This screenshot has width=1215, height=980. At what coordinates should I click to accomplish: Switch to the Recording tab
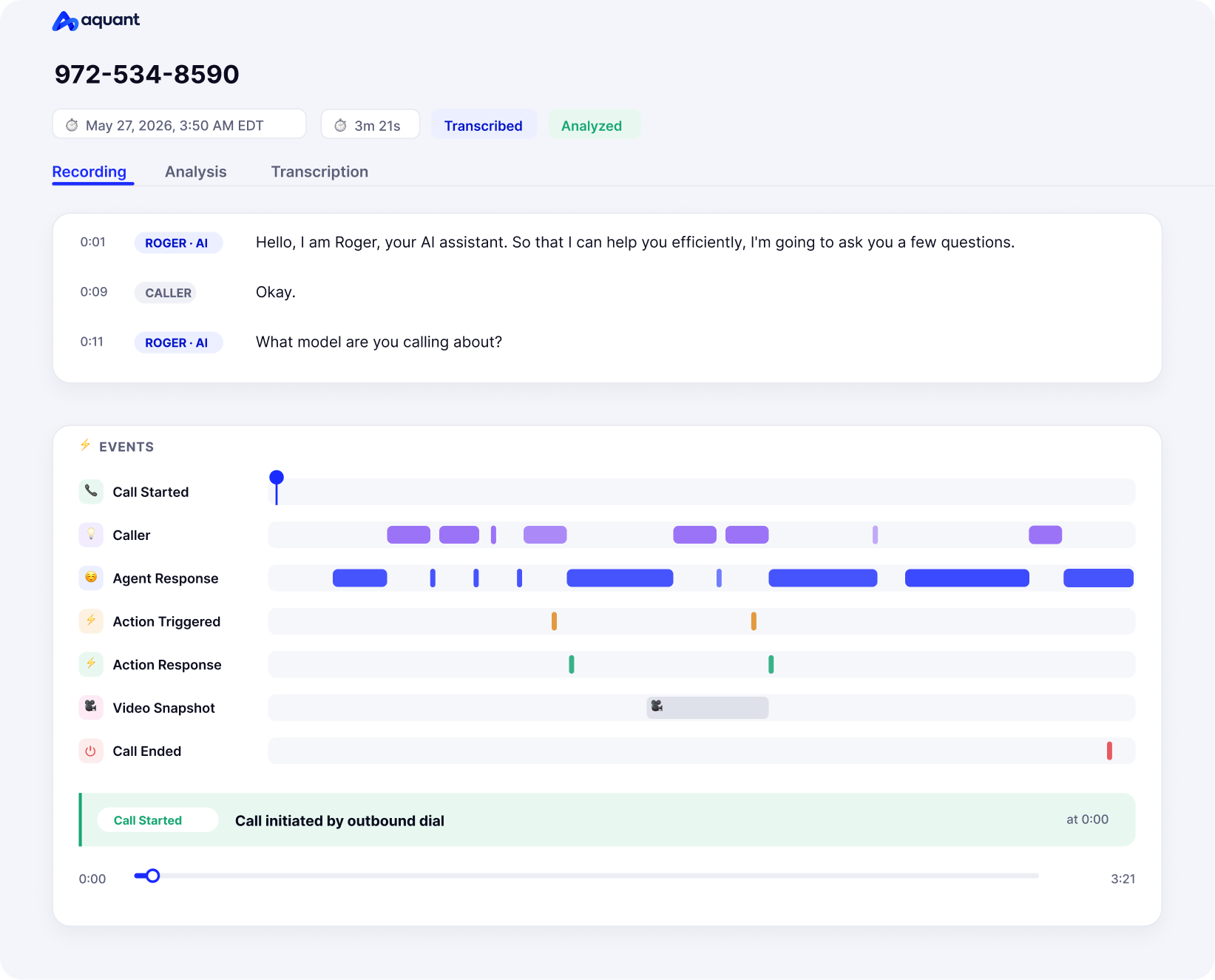[89, 172]
